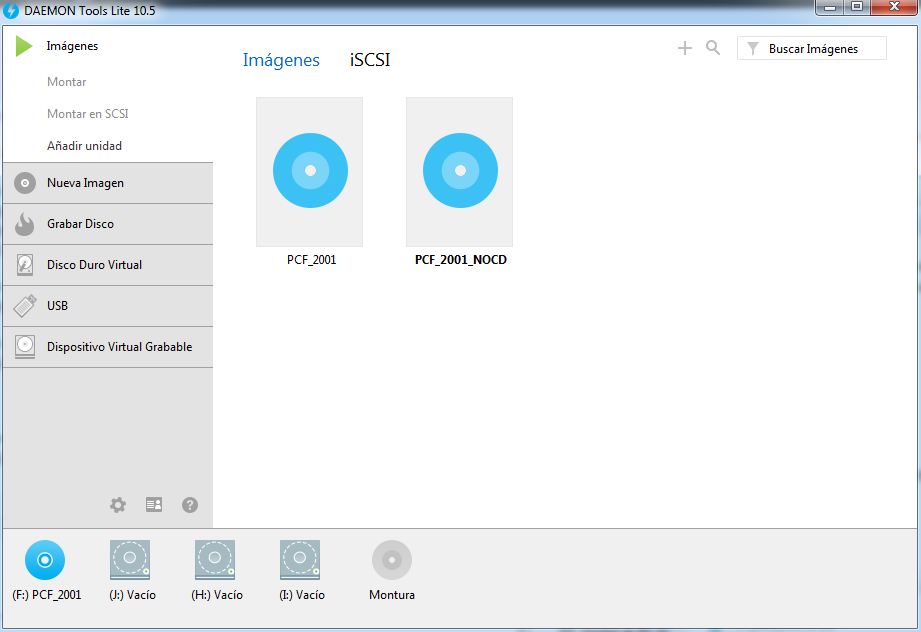Click the DAEMON Tools lightning logo in title bar
Image resolution: width=921 pixels, height=632 pixels.
11,11
